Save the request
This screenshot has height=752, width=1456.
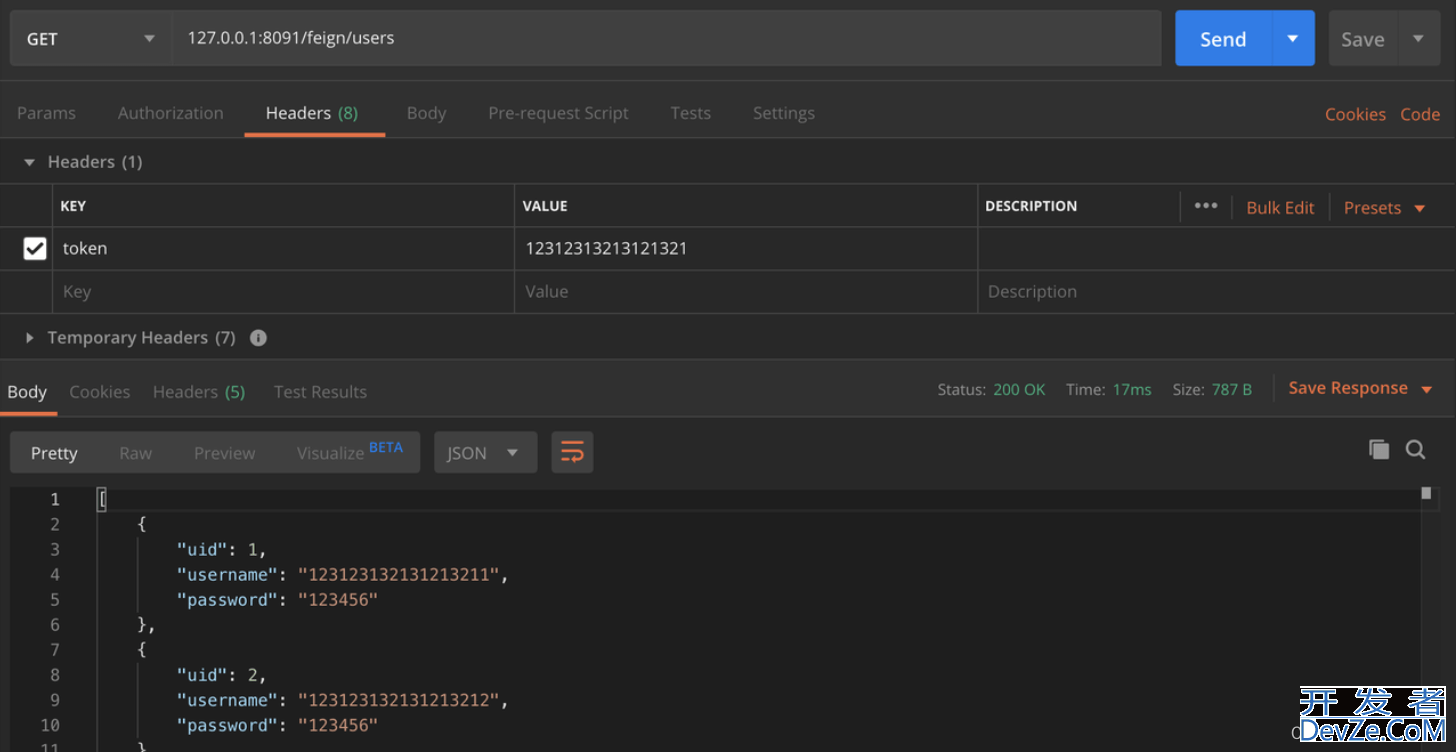(1362, 39)
